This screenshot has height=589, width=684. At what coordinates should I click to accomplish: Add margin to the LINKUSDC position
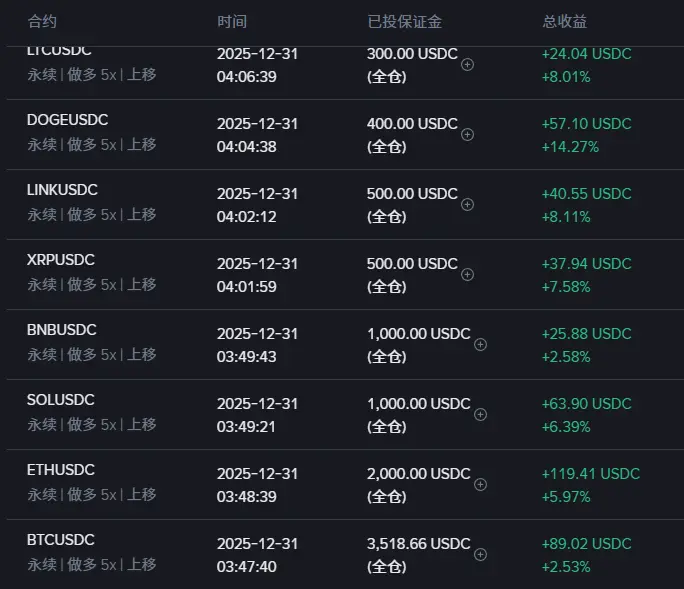pyautogui.click(x=467, y=204)
